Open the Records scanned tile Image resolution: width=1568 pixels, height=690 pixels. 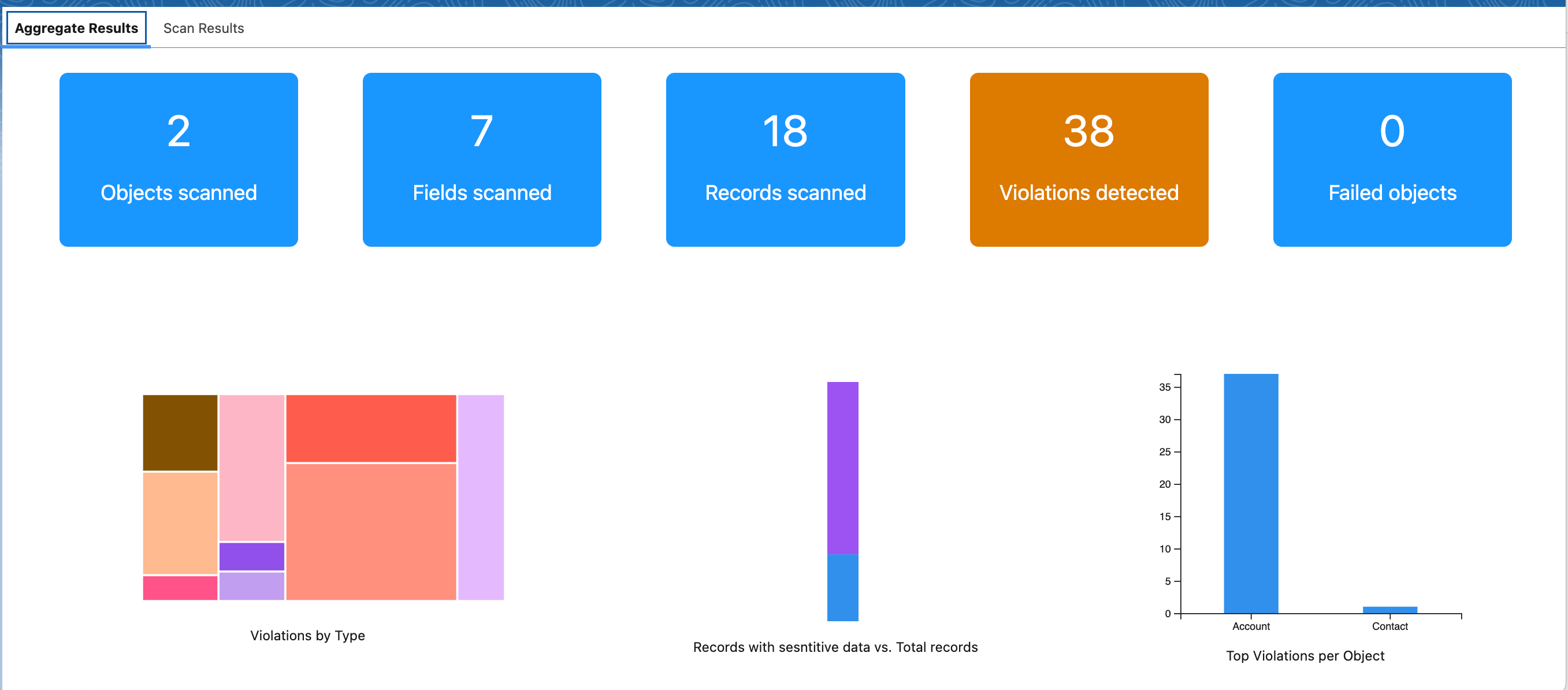click(x=785, y=159)
